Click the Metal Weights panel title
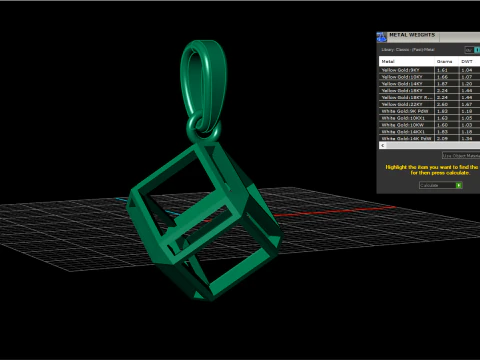Image resolution: width=480 pixels, height=360 pixels. [x=412, y=35]
